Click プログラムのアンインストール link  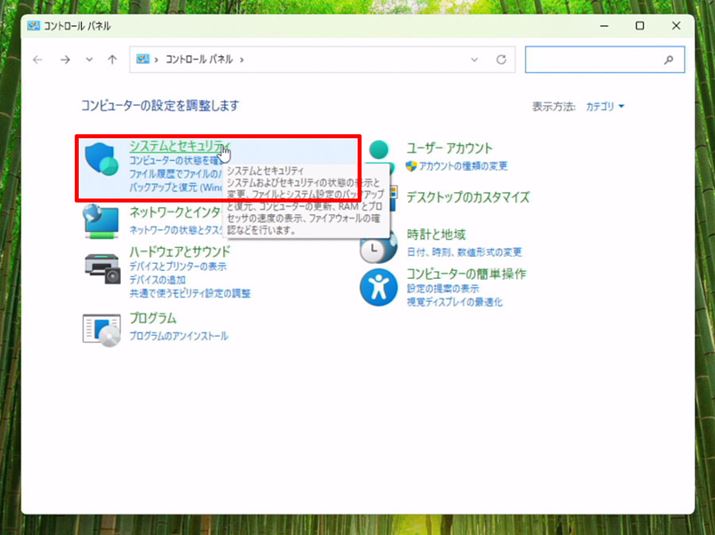pos(179,336)
